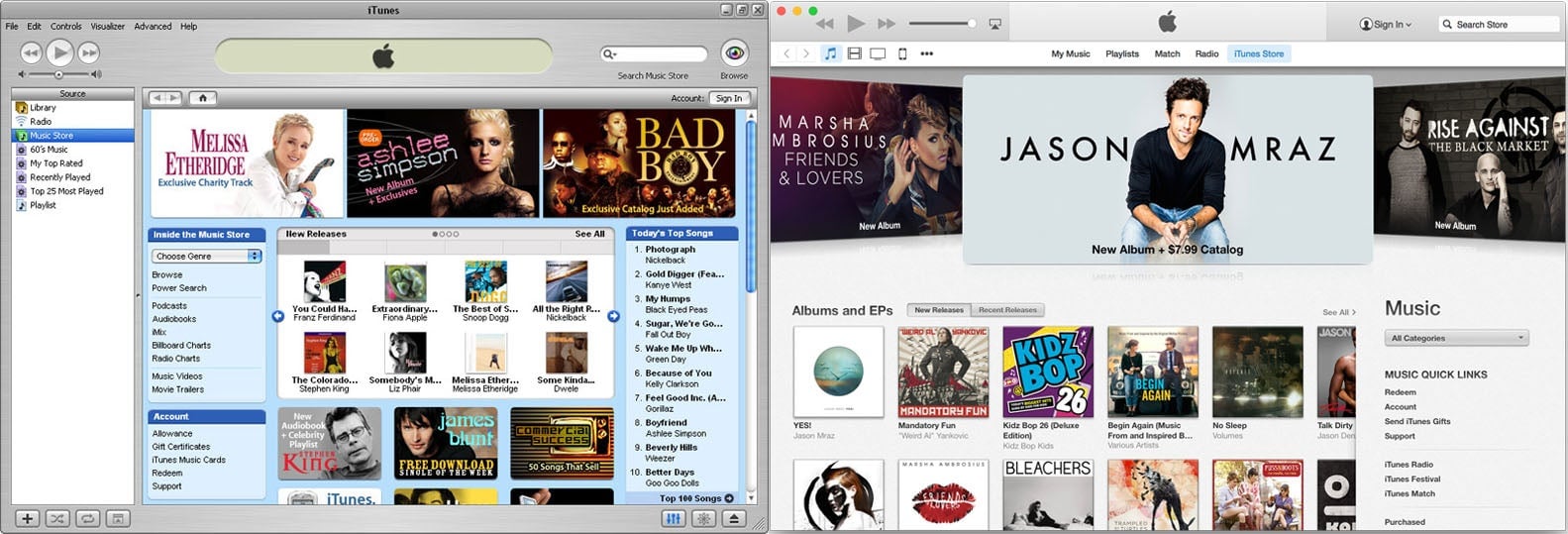Select the Music note library icon
The width and height of the screenshot is (1568, 534).
coord(831,53)
